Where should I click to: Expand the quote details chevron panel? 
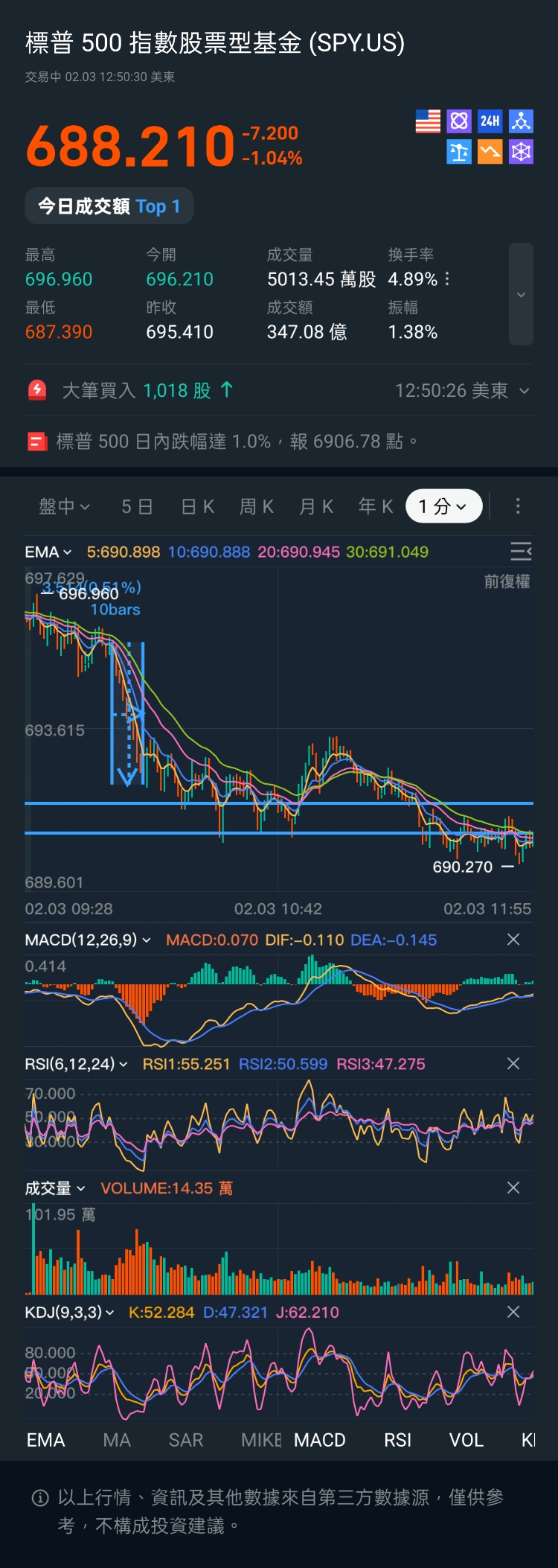521,294
